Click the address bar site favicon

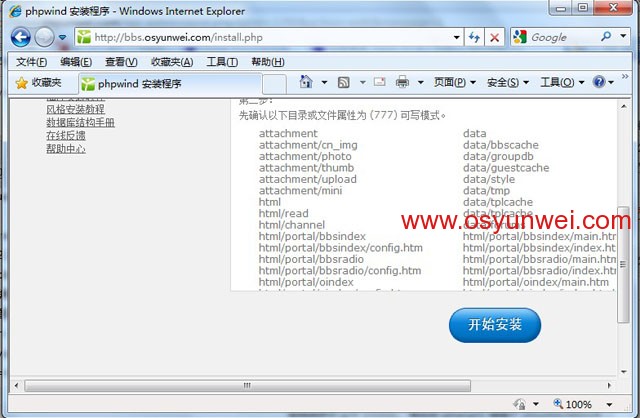point(84,37)
